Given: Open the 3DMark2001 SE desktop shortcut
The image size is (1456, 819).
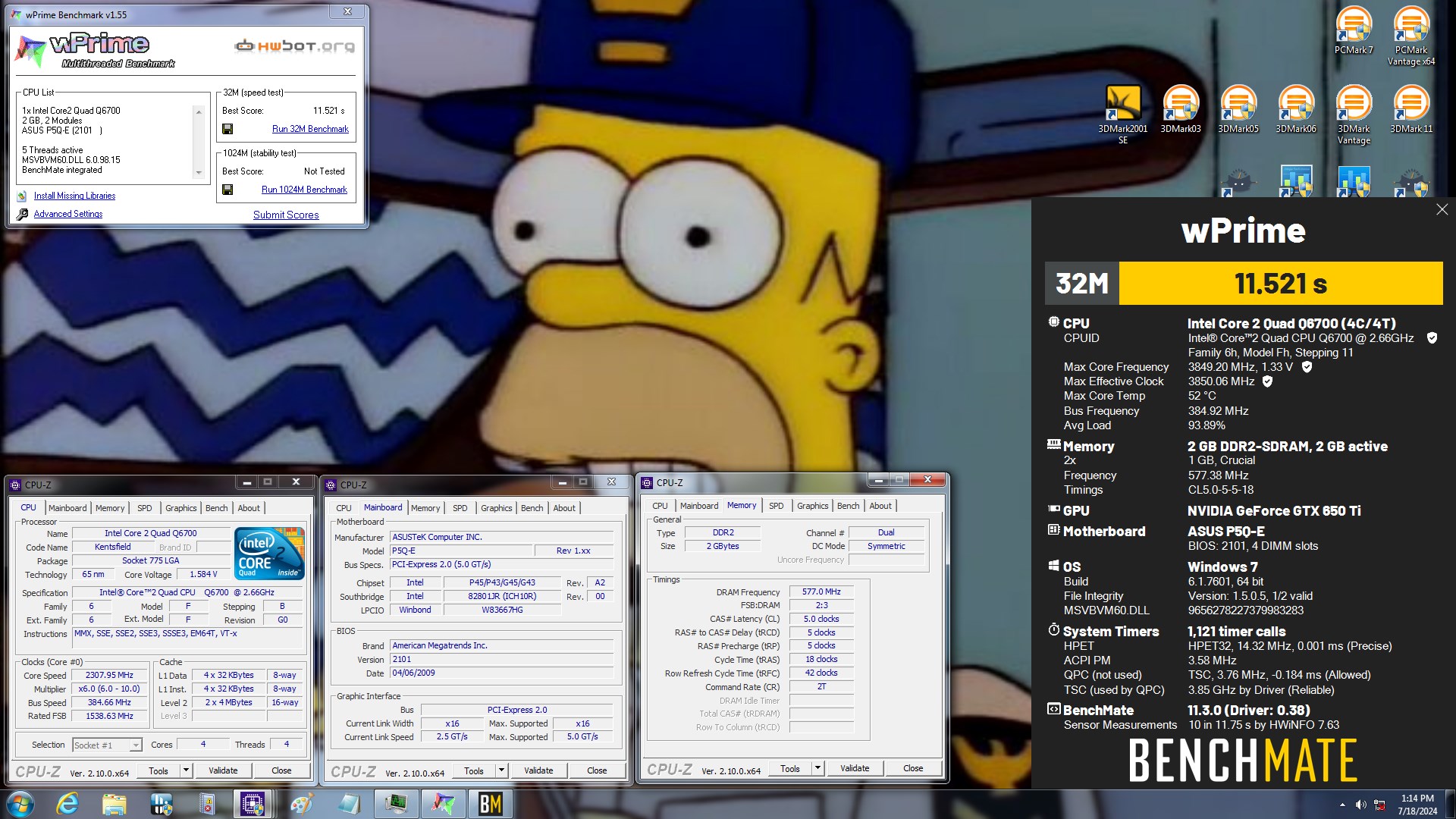Looking at the screenshot, I should coord(1123,115).
